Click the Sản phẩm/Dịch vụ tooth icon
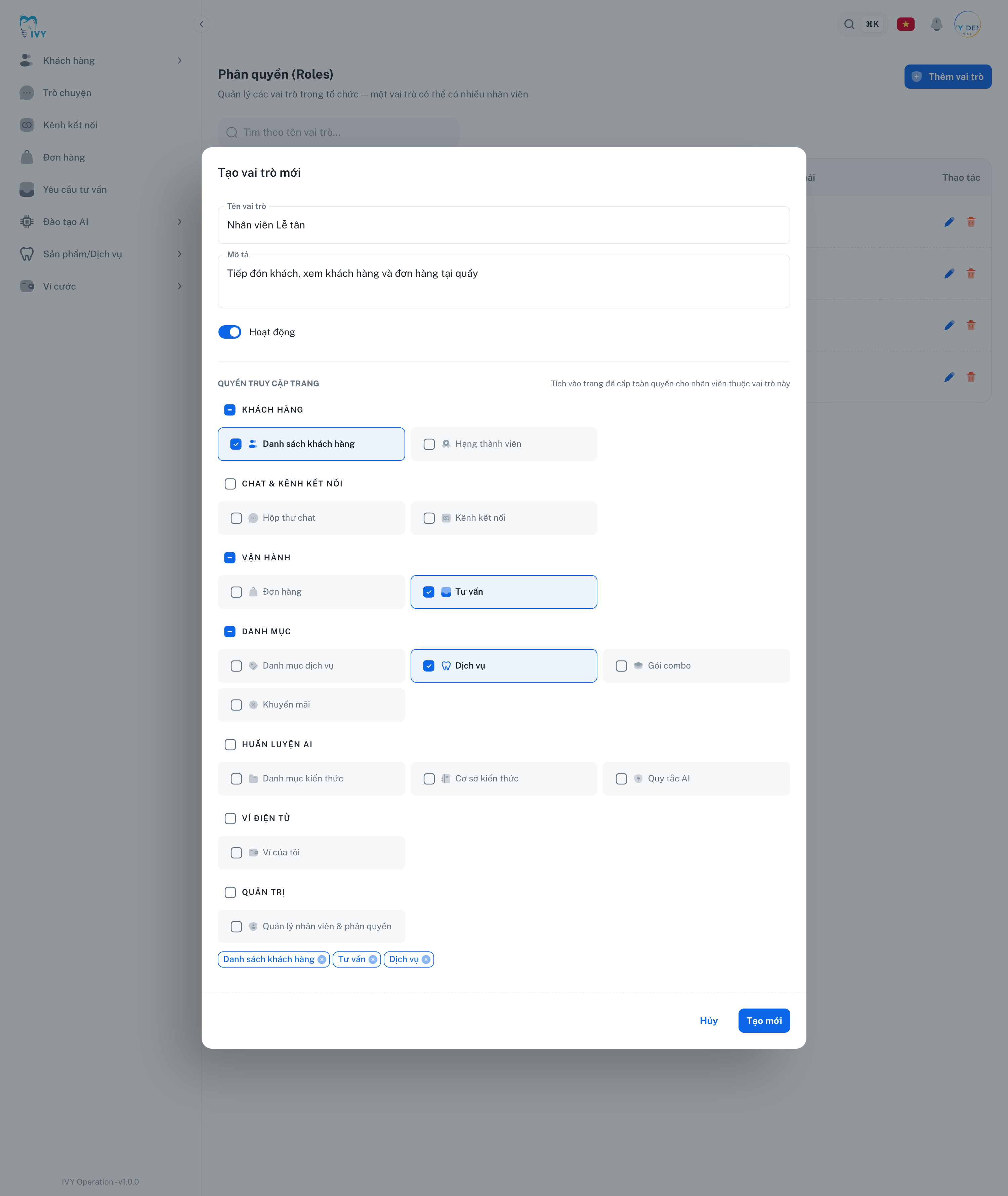1008x1196 pixels. click(x=26, y=254)
